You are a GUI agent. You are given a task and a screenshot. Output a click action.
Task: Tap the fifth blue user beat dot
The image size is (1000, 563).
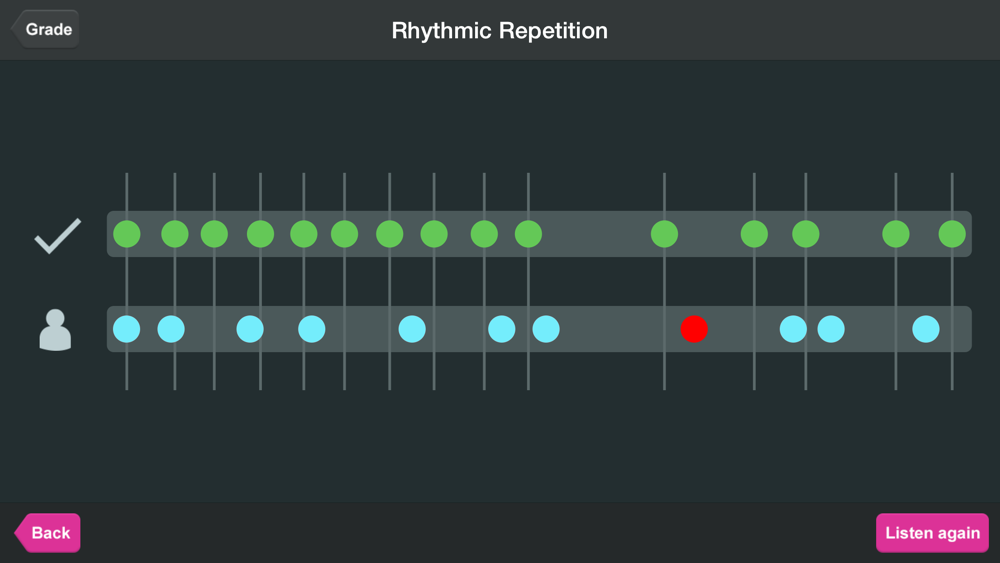point(412,329)
